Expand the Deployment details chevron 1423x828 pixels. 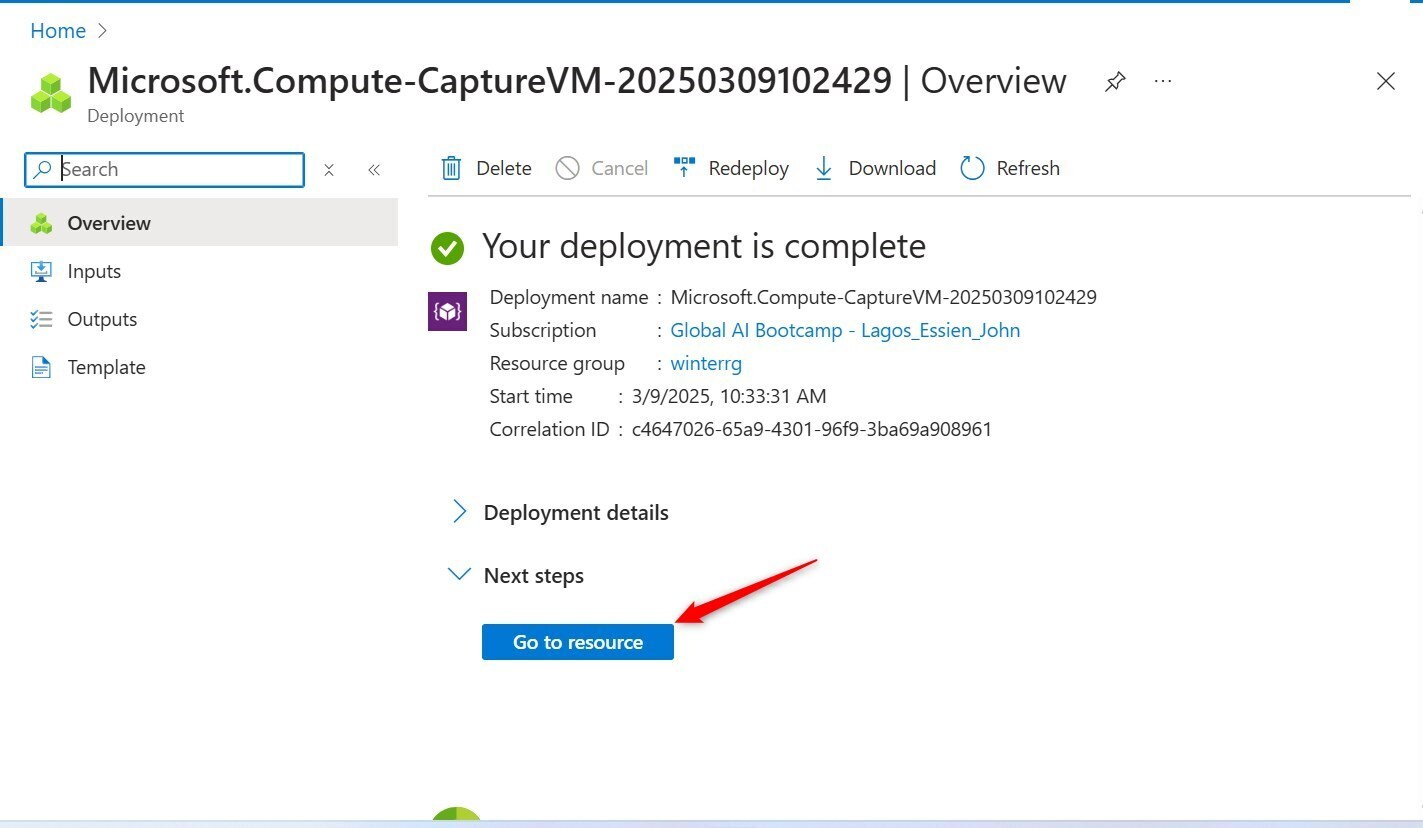[459, 512]
